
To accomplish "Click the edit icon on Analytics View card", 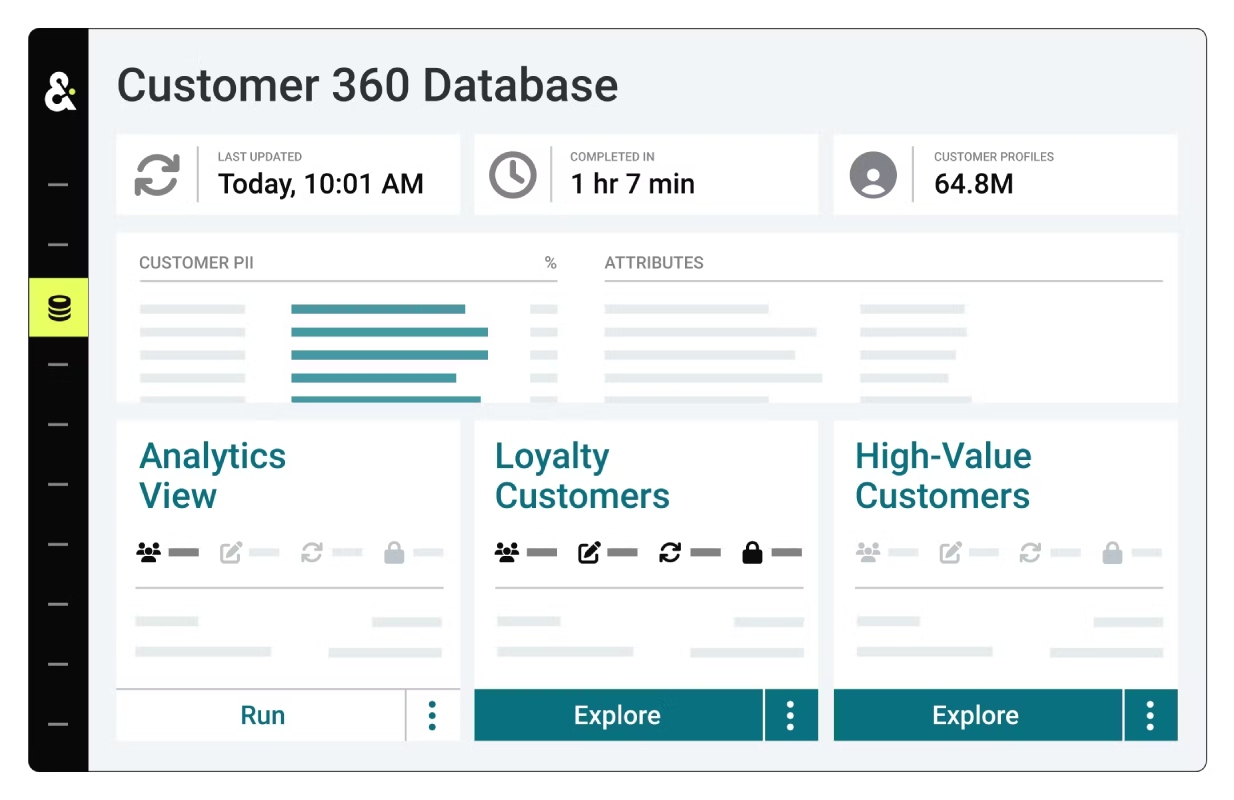I will (231, 552).
